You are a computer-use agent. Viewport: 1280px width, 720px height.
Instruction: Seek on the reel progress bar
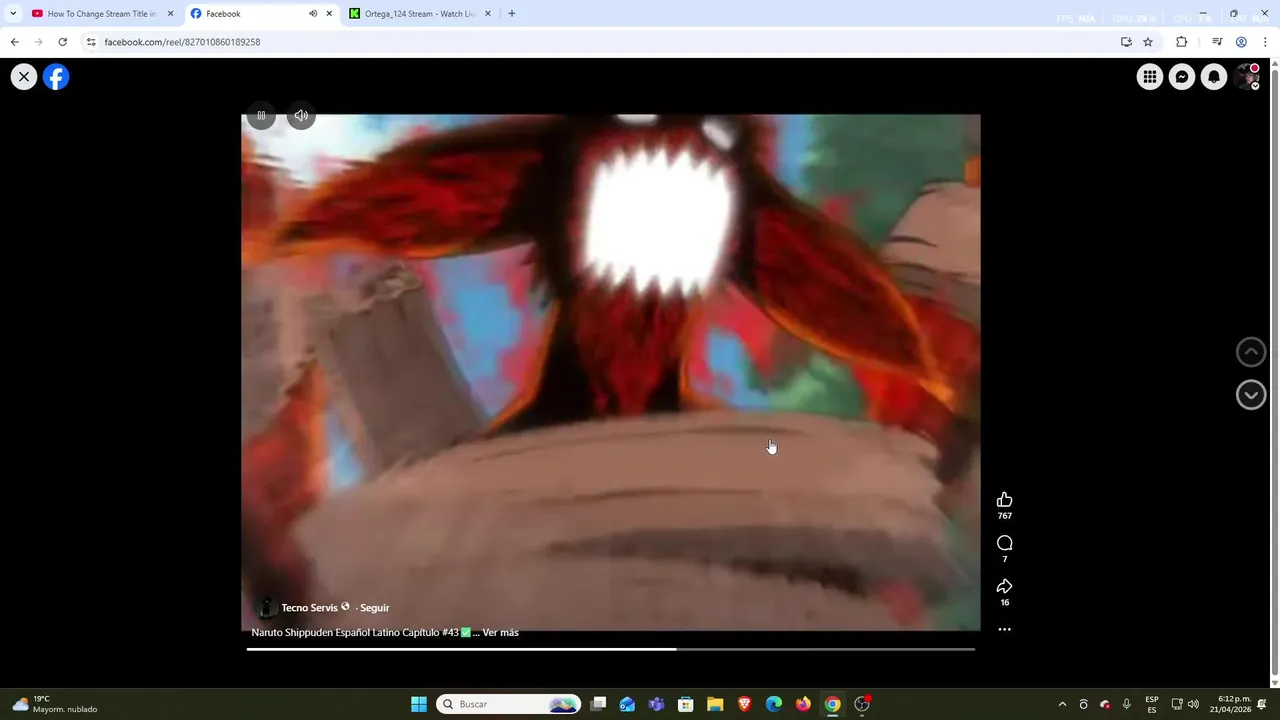[611, 650]
